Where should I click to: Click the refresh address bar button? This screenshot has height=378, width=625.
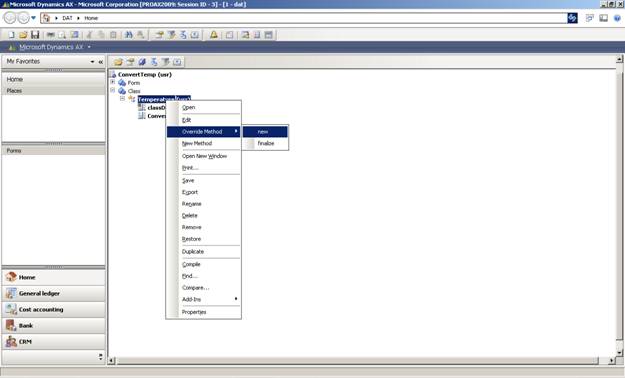tap(572, 18)
